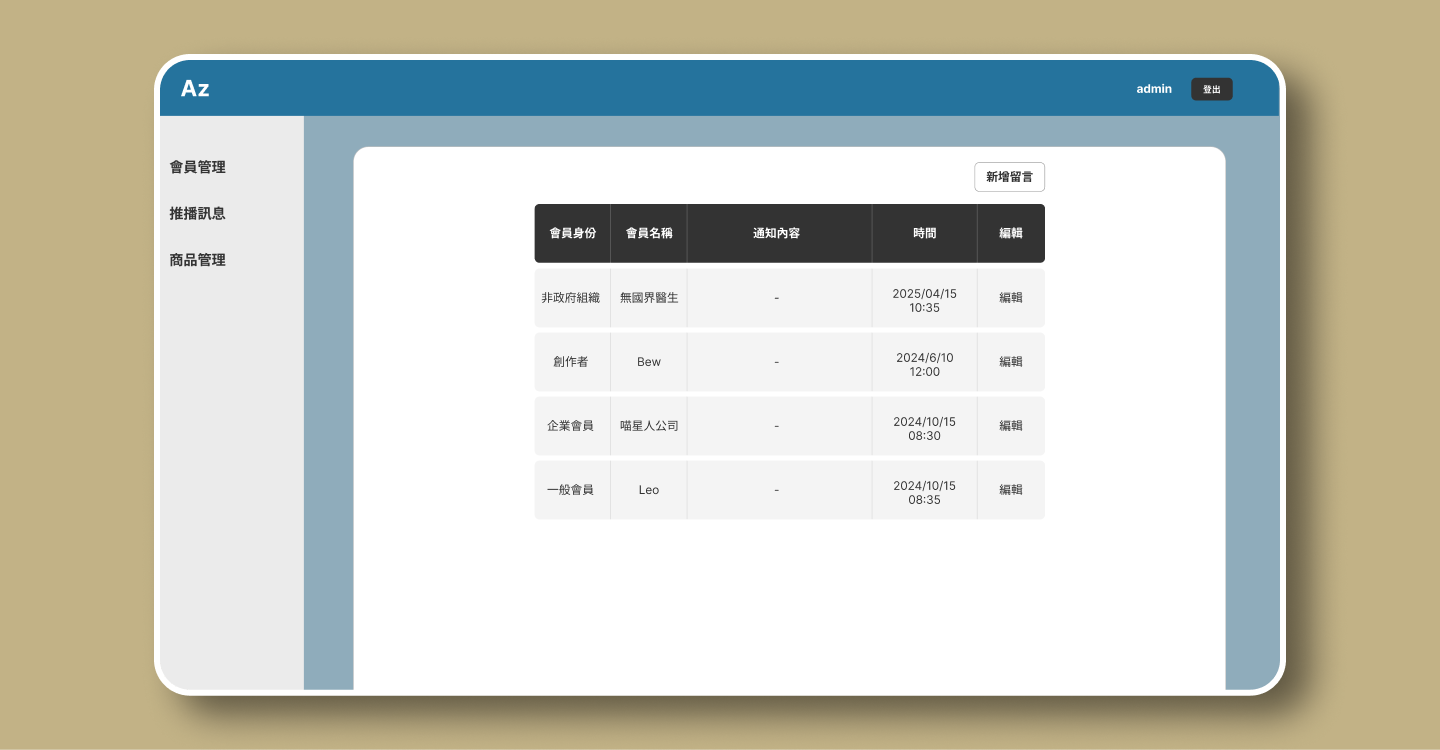The image size is (1440, 750).
Task: Open 會員管理 in the sidebar
Action: click(x=198, y=167)
